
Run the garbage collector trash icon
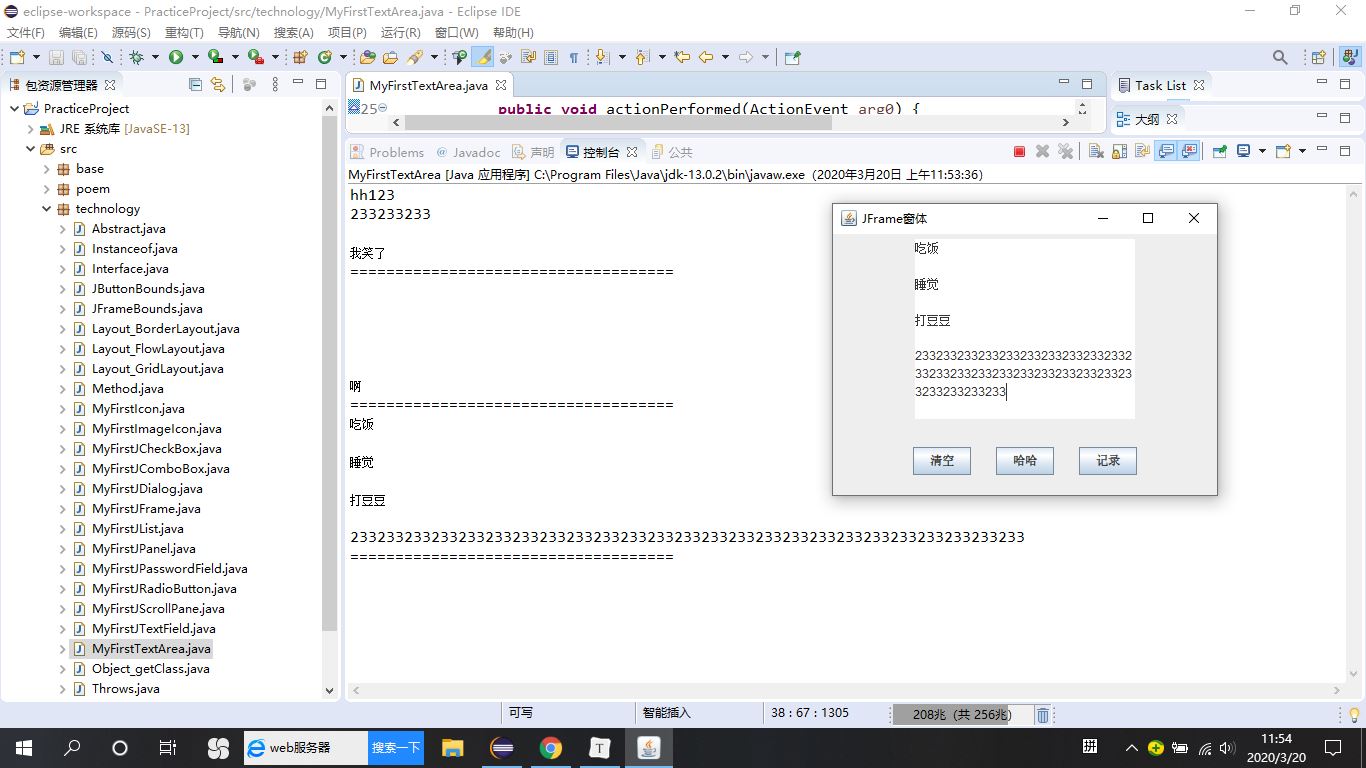(1043, 714)
